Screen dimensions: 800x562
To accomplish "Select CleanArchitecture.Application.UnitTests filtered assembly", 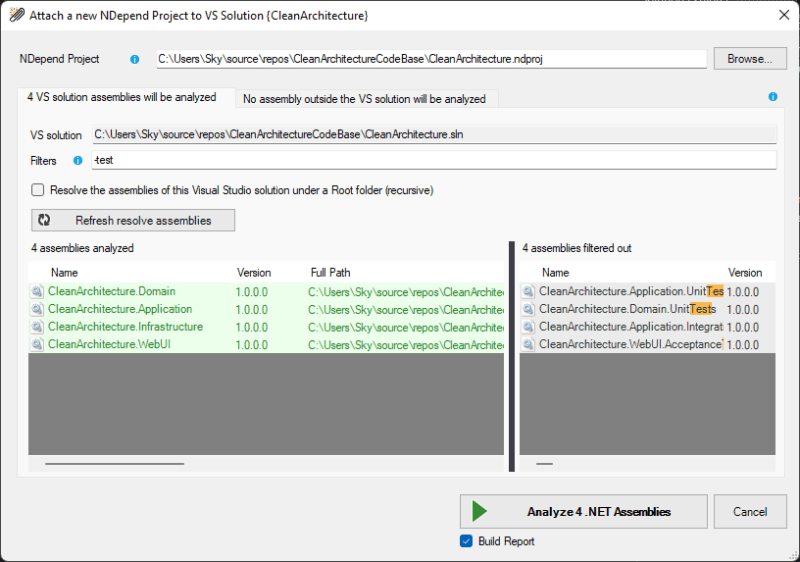I will pos(631,292).
